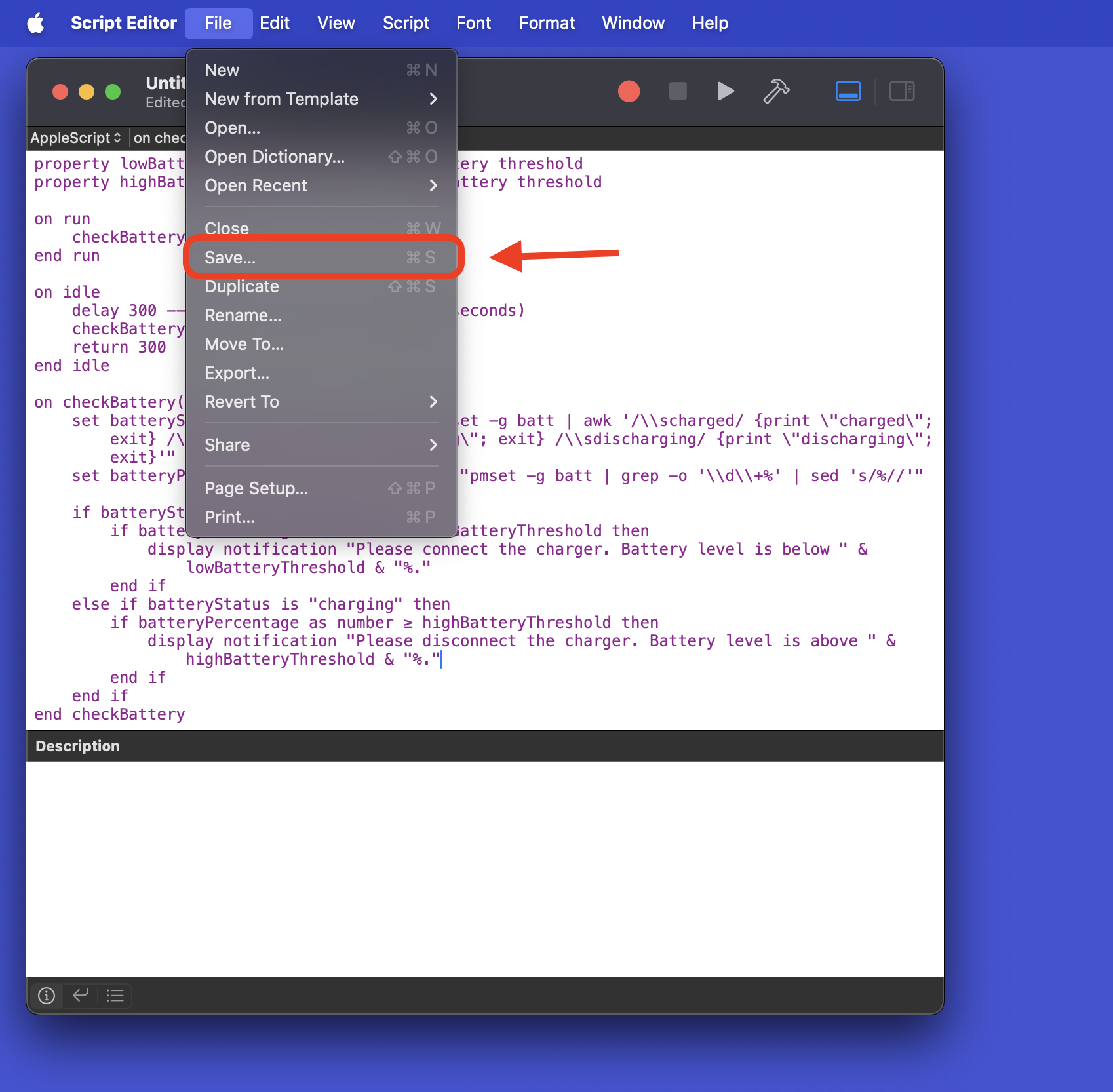Expand the New from Template submenu
Image resolution: width=1113 pixels, height=1092 pixels.
(321, 99)
